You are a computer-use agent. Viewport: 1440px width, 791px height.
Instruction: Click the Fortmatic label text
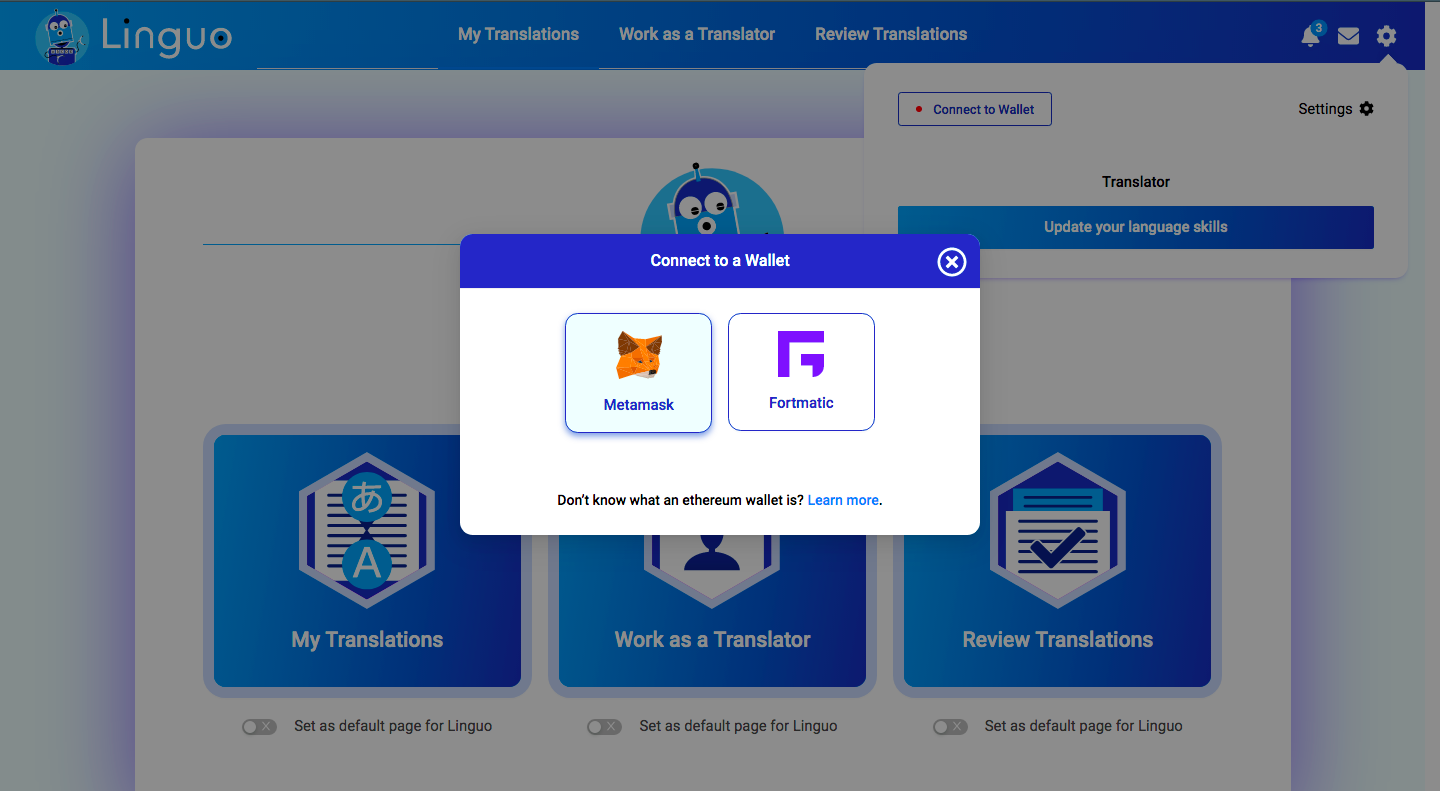pyautogui.click(x=801, y=403)
